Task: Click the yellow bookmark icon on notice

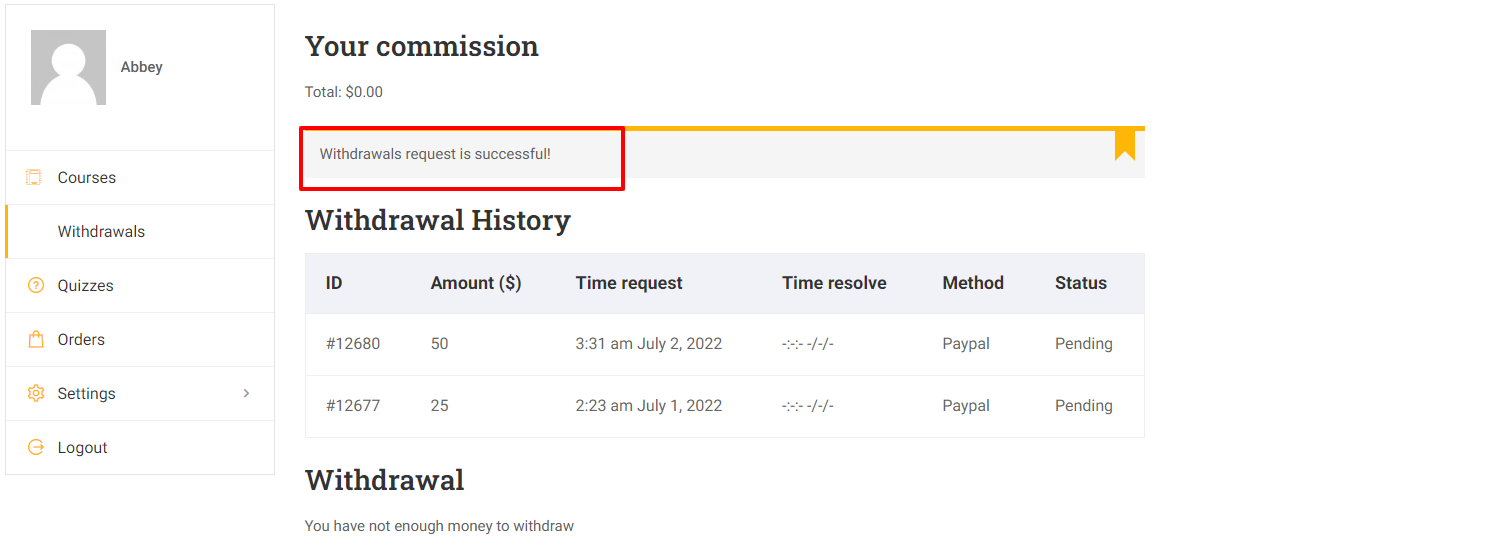Action: (1125, 144)
